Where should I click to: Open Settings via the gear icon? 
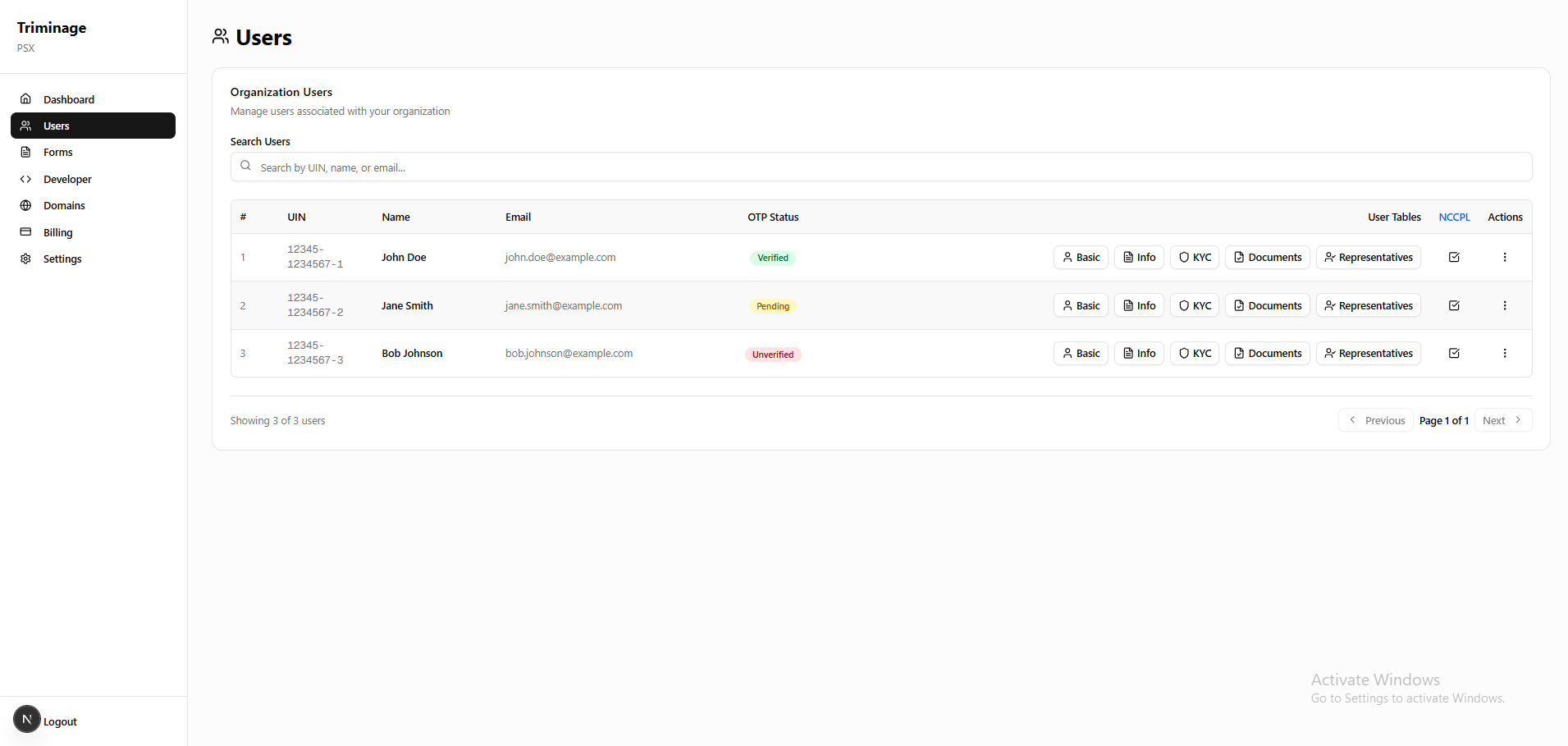pyautogui.click(x=25, y=259)
